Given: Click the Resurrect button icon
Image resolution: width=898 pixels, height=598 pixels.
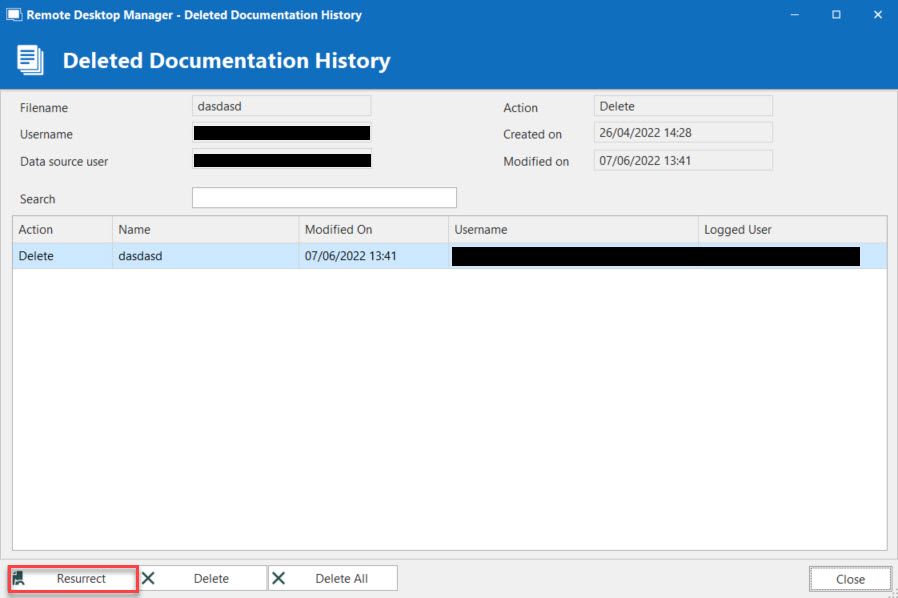Looking at the screenshot, I should 19,578.
